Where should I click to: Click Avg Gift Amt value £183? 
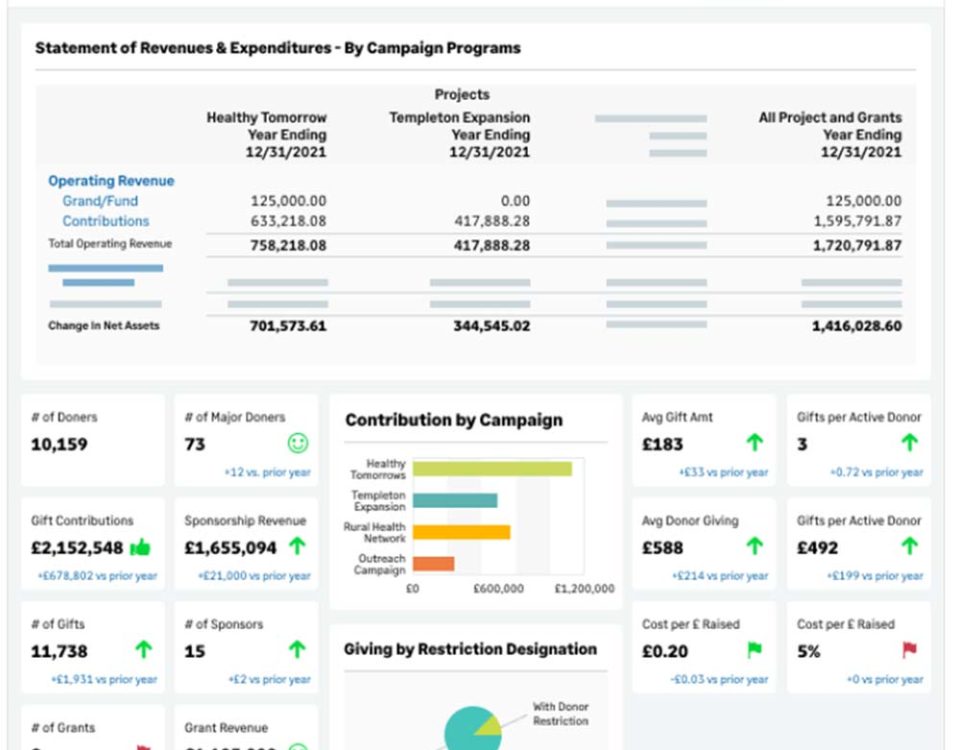pyautogui.click(x=662, y=444)
